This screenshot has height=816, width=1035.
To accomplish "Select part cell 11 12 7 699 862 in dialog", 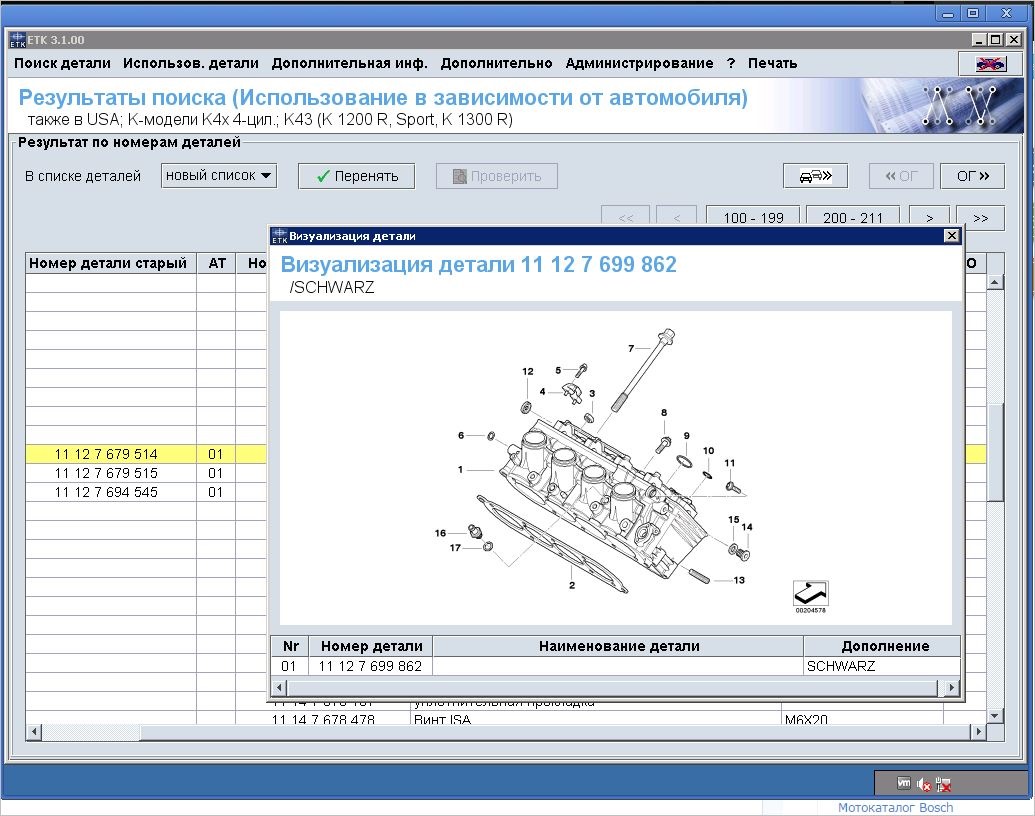I will click(370, 666).
